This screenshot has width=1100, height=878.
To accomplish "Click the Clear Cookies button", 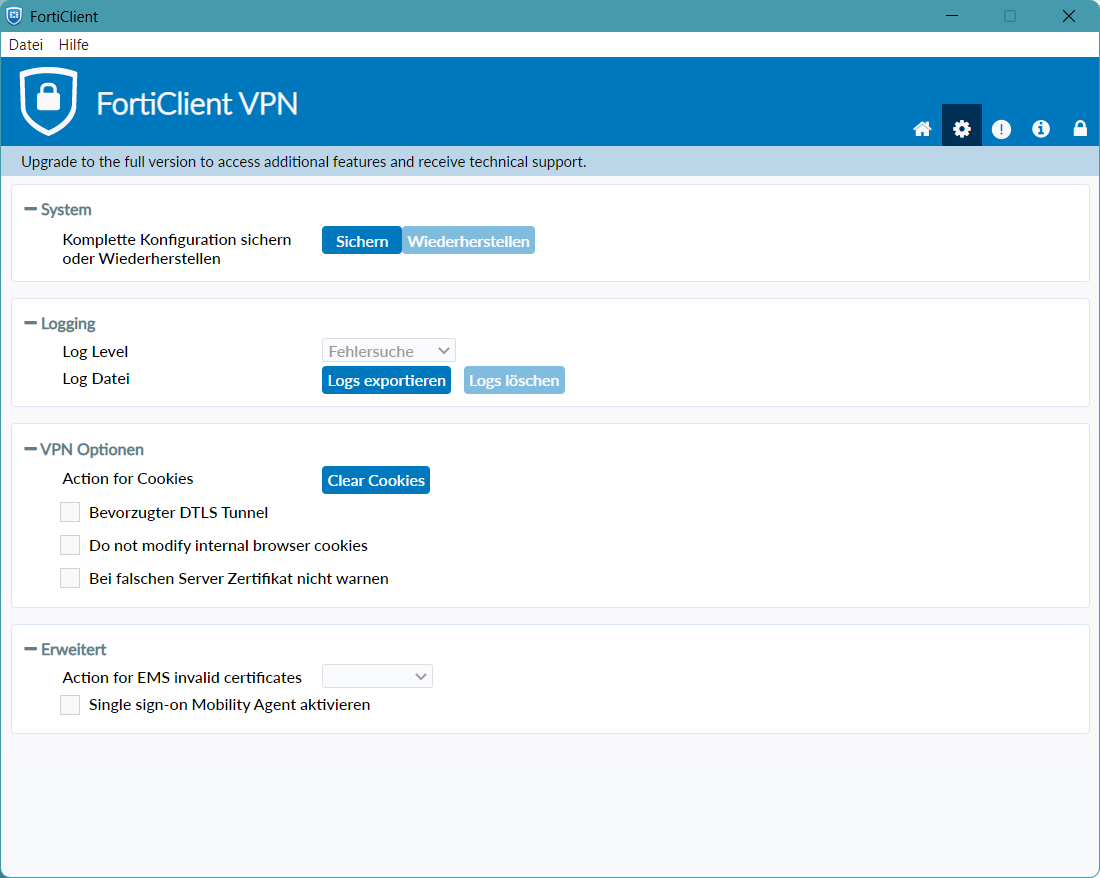I will [x=376, y=481].
